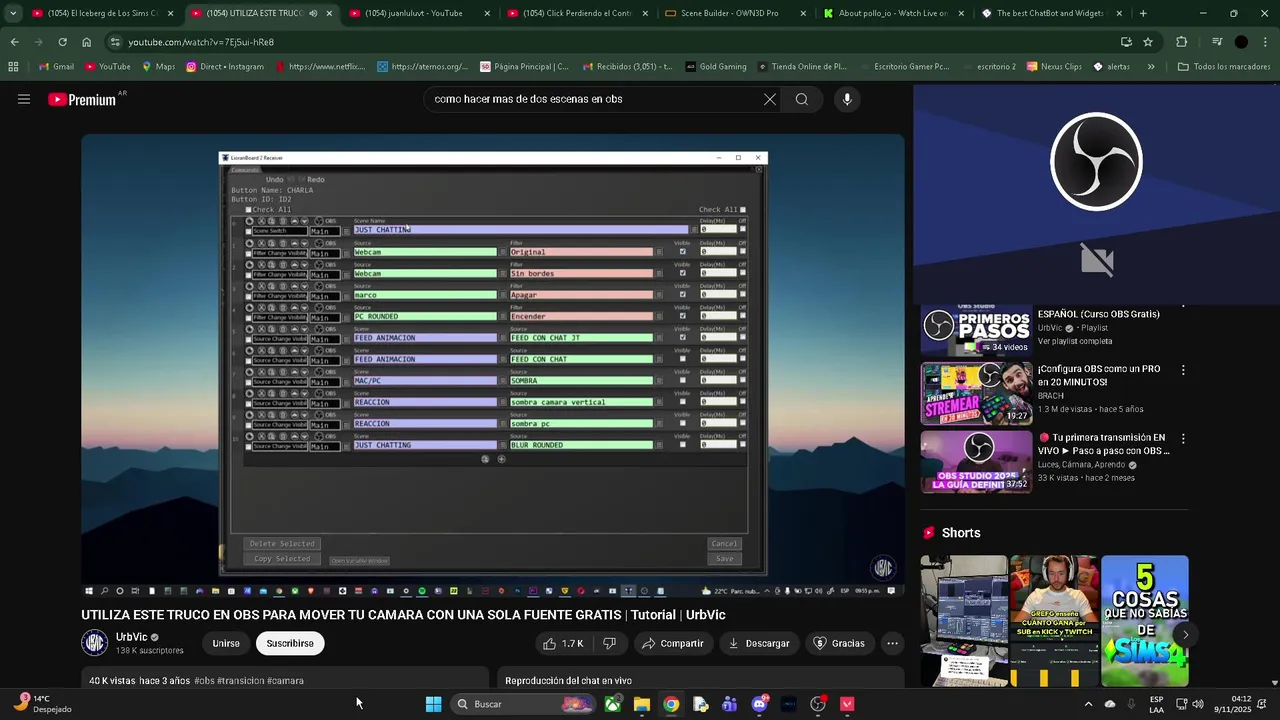The image size is (1280, 720).
Task: Go back in browser history
Action: (x=14, y=42)
